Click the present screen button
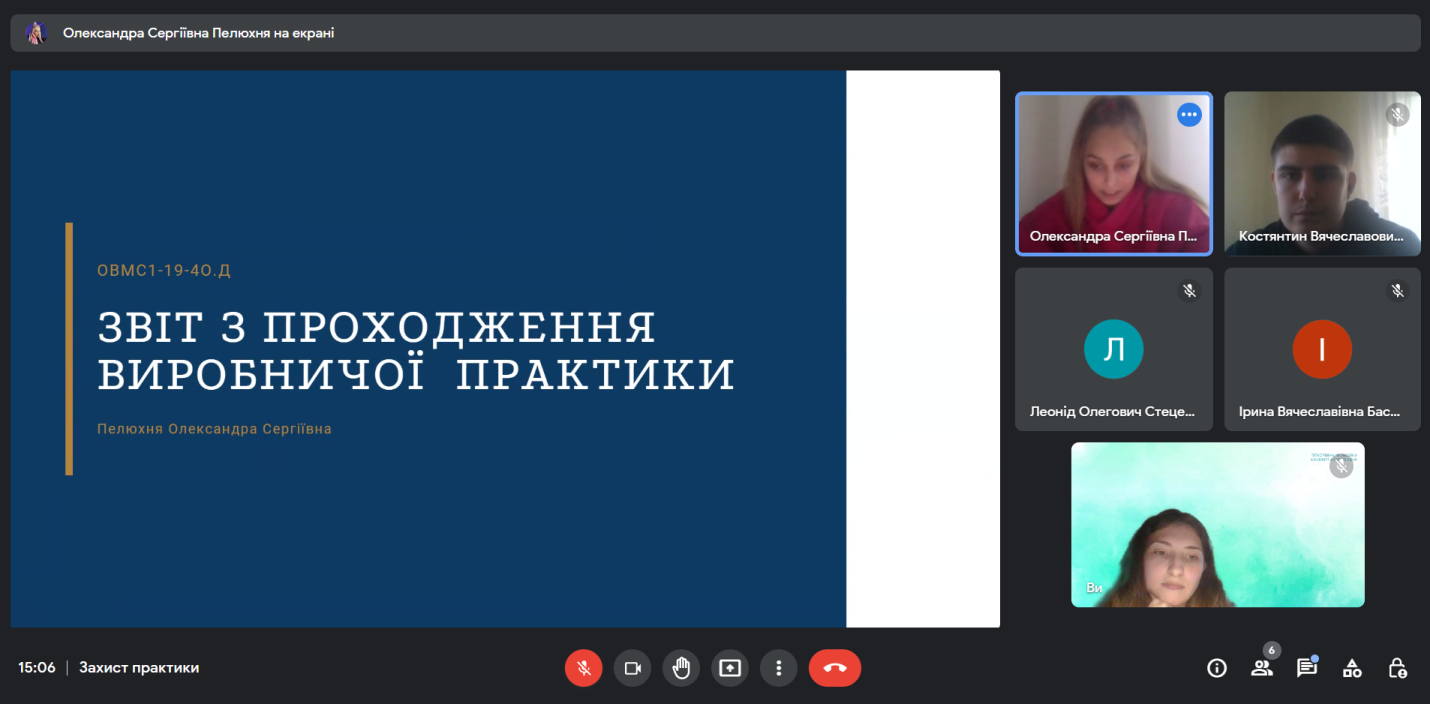 pyautogui.click(x=730, y=668)
